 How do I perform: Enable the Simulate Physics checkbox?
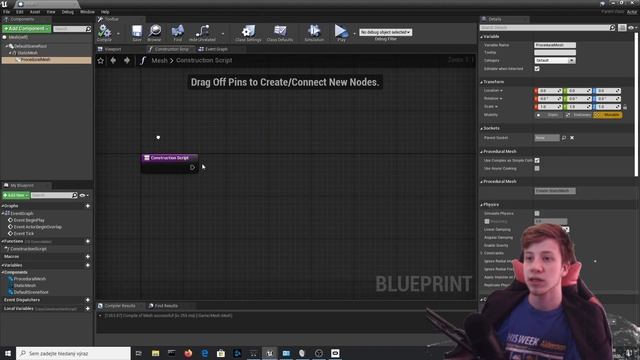[x=537, y=213]
